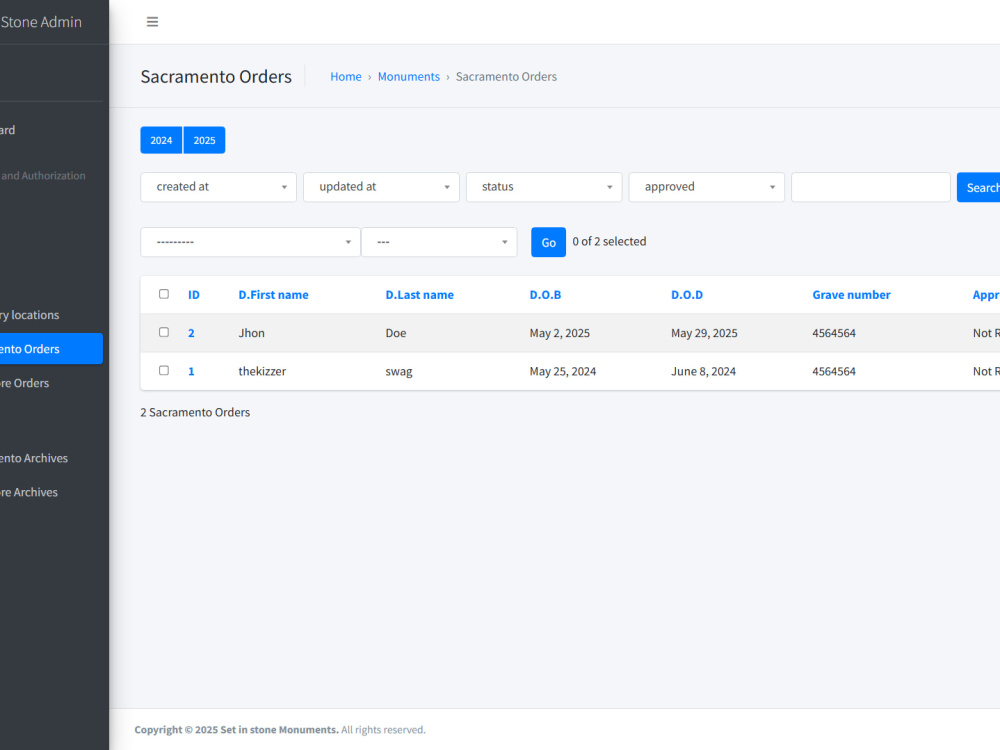Open the 're Orders' item in the sidebar

click(24, 383)
